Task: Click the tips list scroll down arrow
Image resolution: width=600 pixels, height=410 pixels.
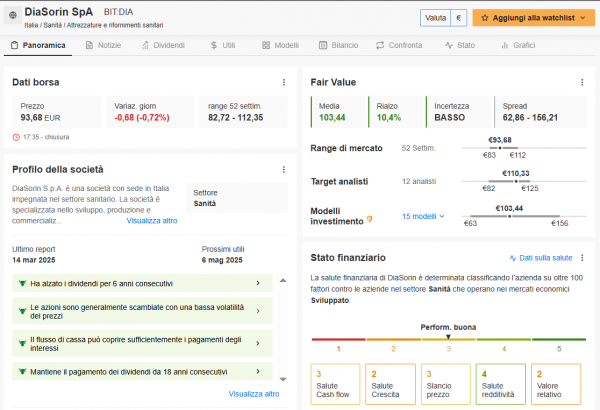Action: coord(283,379)
